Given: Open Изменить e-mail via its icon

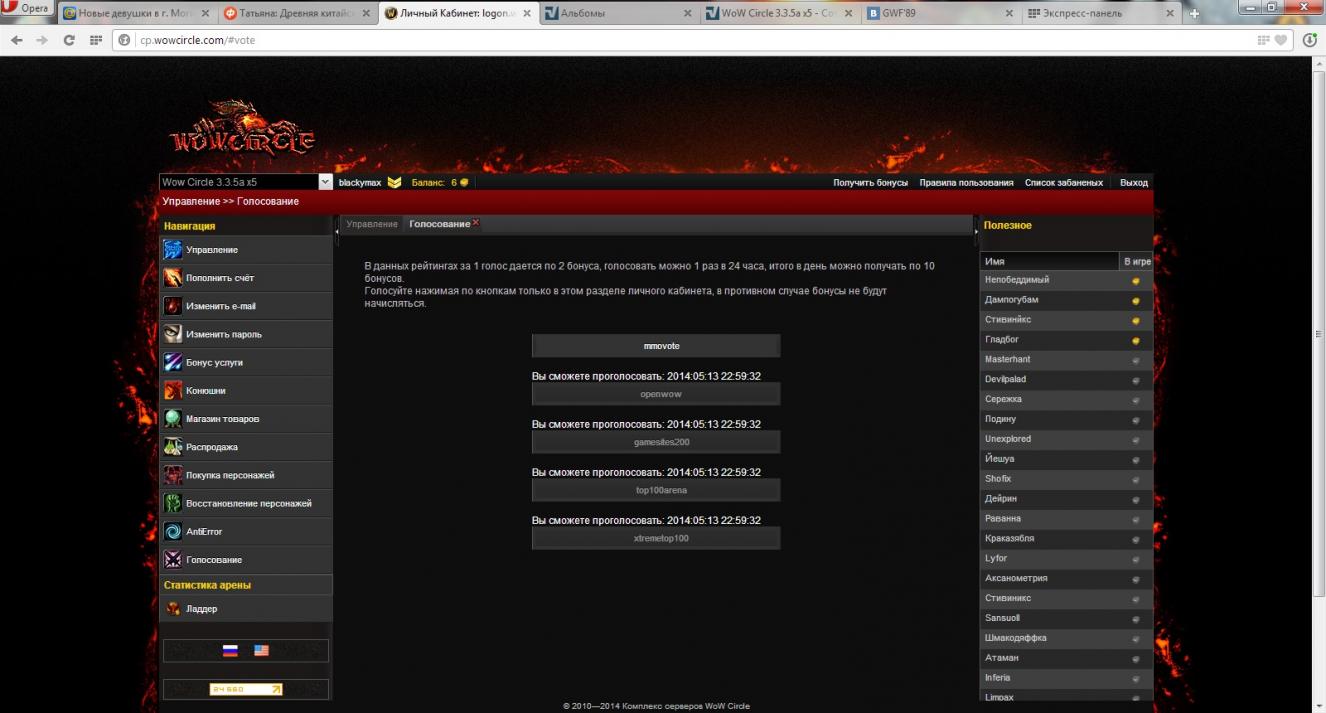Looking at the screenshot, I should click(173, 306).
